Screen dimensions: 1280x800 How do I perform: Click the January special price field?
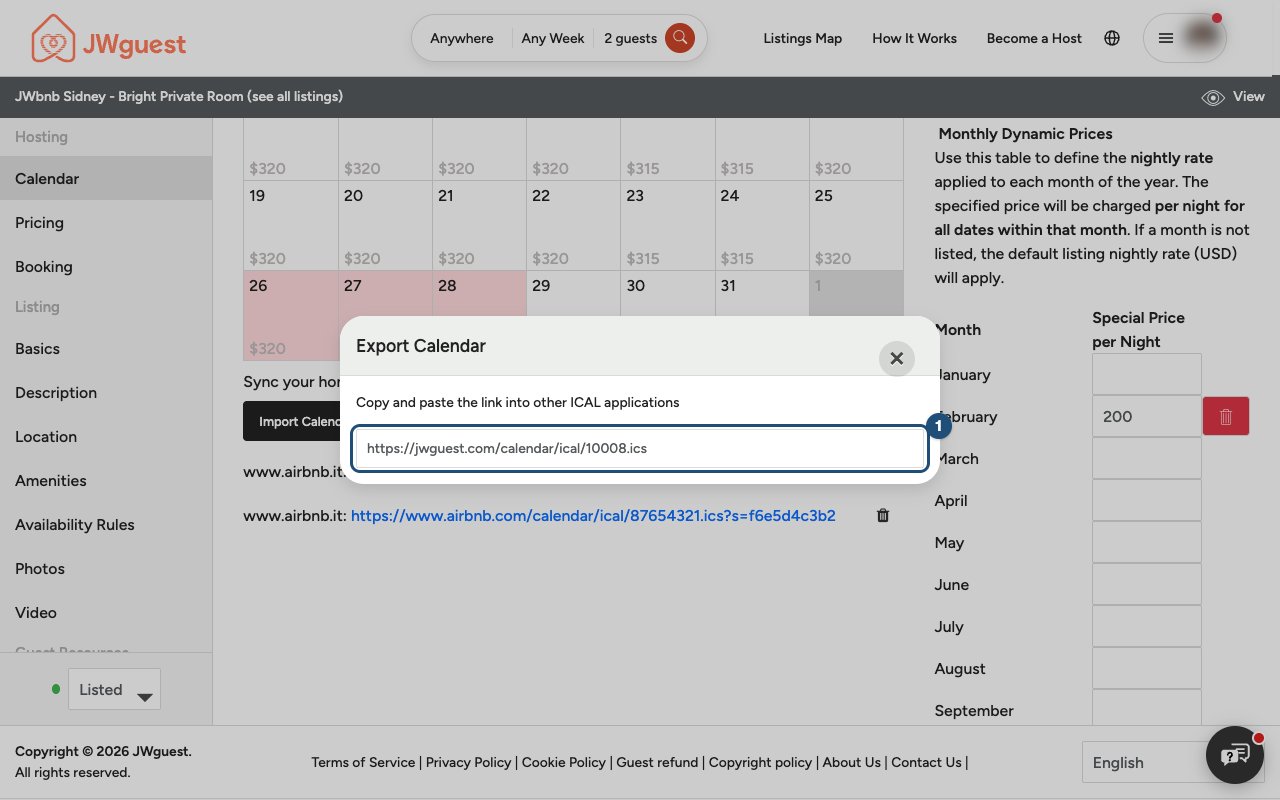point(1146,374)
